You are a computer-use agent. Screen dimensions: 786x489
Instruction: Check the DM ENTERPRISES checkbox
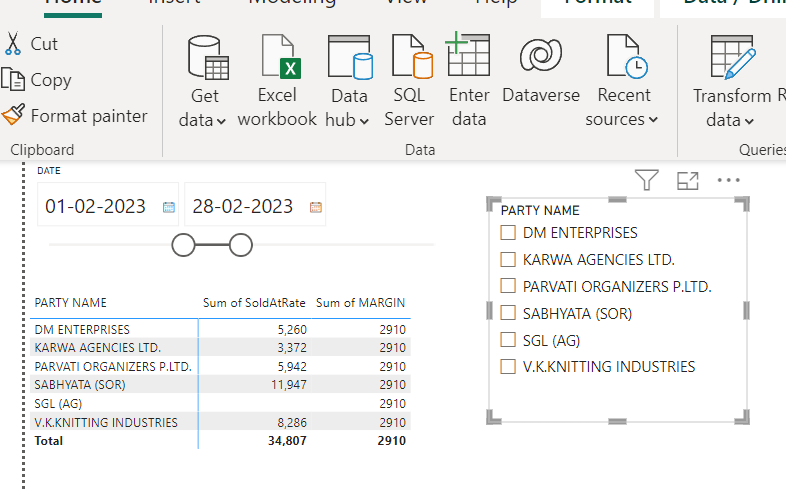(508, 232)
